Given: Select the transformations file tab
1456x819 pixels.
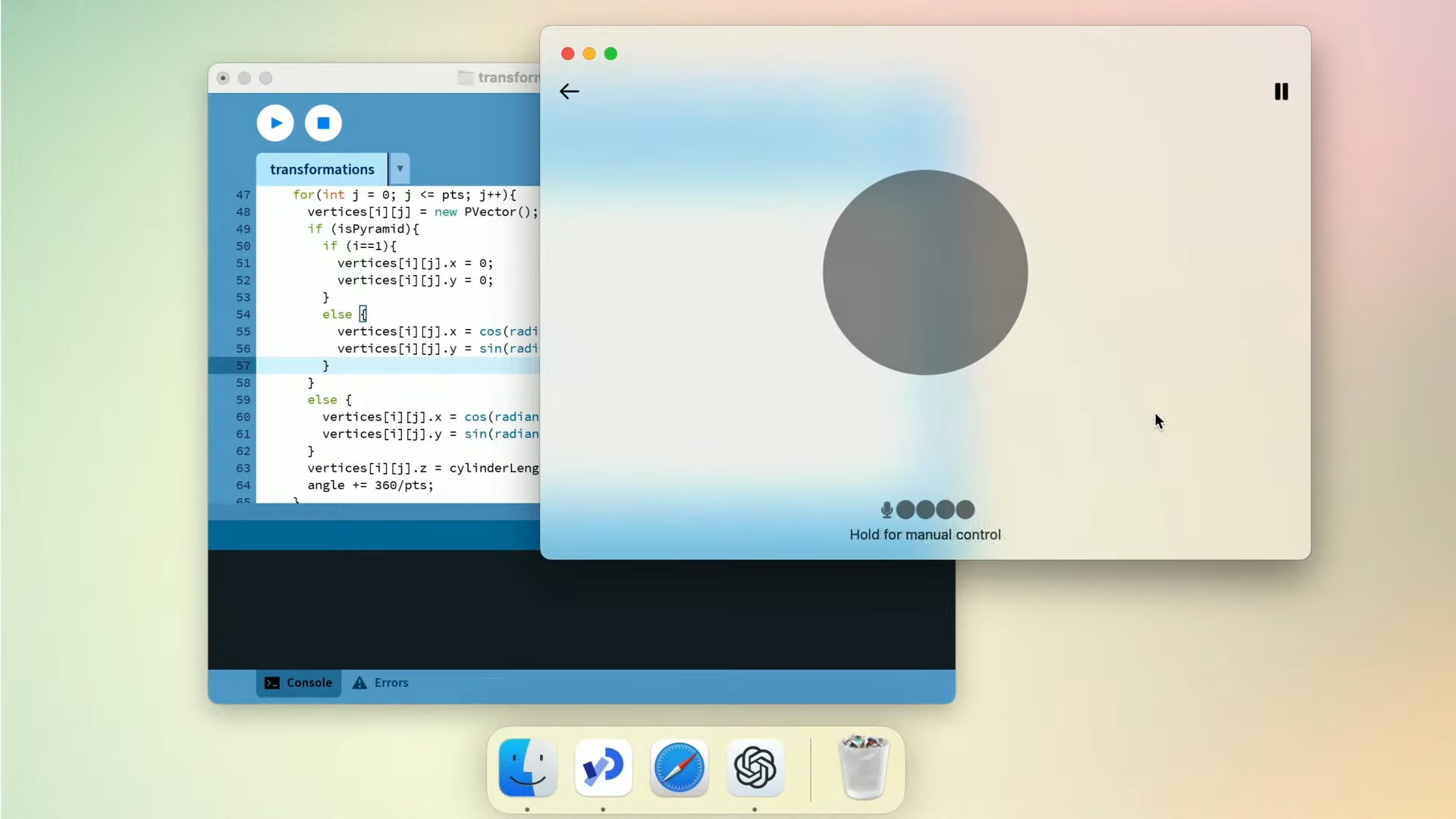Looking at the screenshot, I should [x=322, y=168].
